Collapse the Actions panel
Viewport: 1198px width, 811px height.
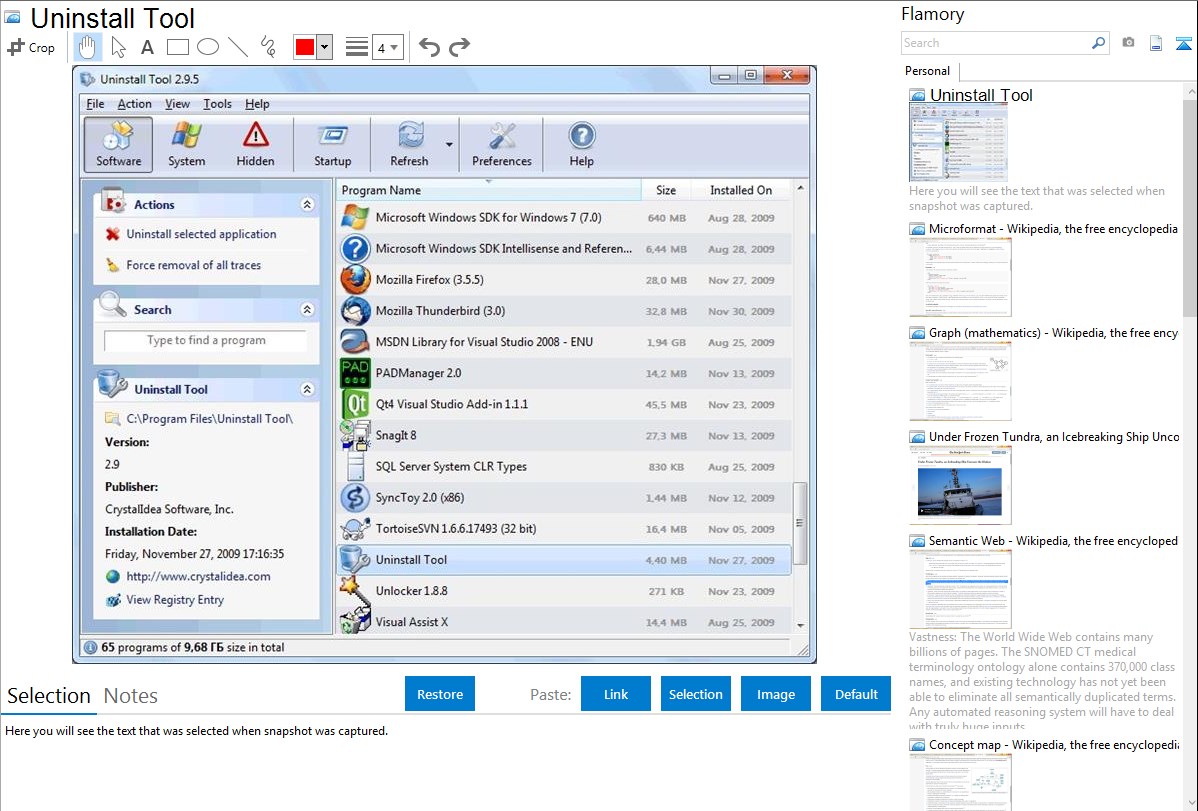tap(307, 204)
